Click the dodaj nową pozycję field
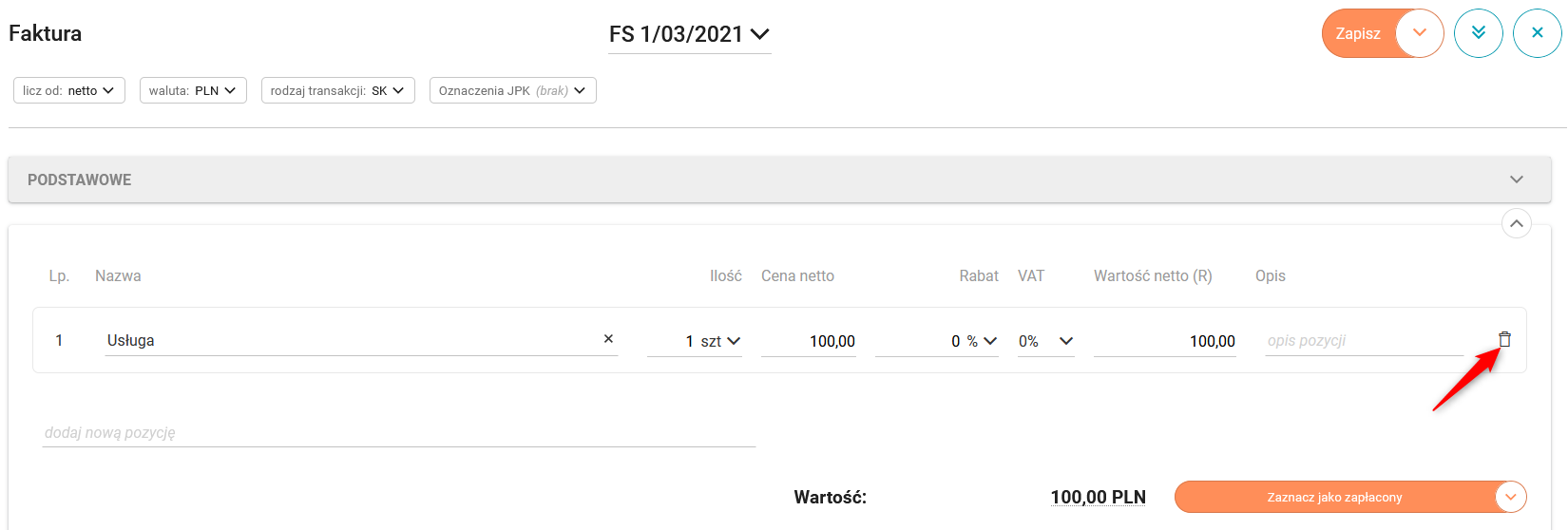The width and height of the screenshot is (1568, 530). [x=399, y=432]
